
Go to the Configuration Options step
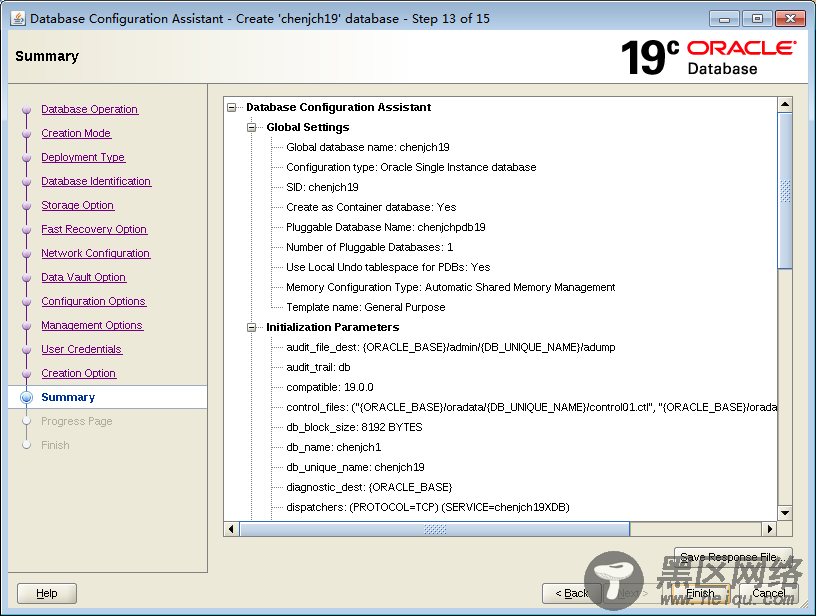click(94, 301)
